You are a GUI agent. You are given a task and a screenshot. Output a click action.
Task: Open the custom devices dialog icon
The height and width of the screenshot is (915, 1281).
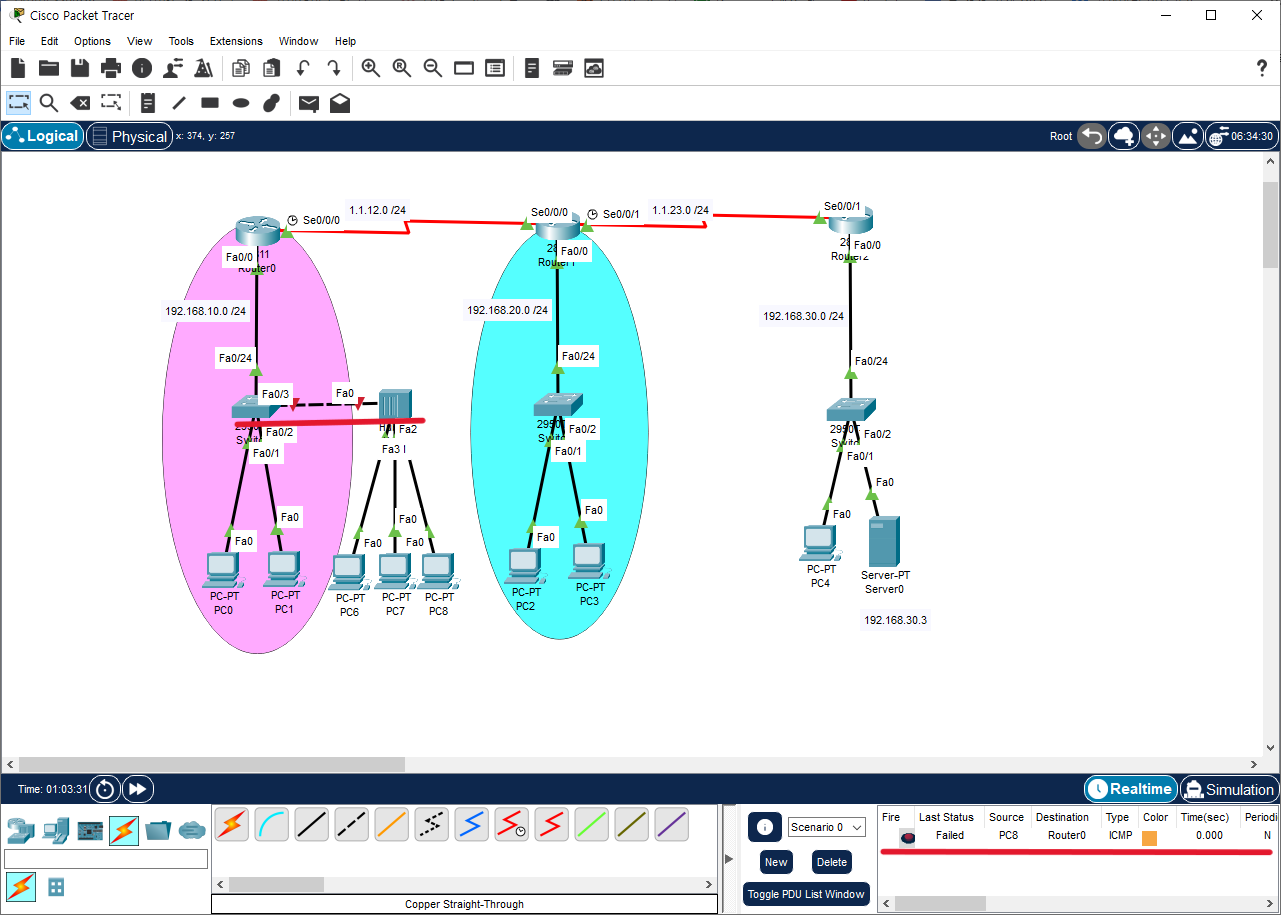click(495, 68)
